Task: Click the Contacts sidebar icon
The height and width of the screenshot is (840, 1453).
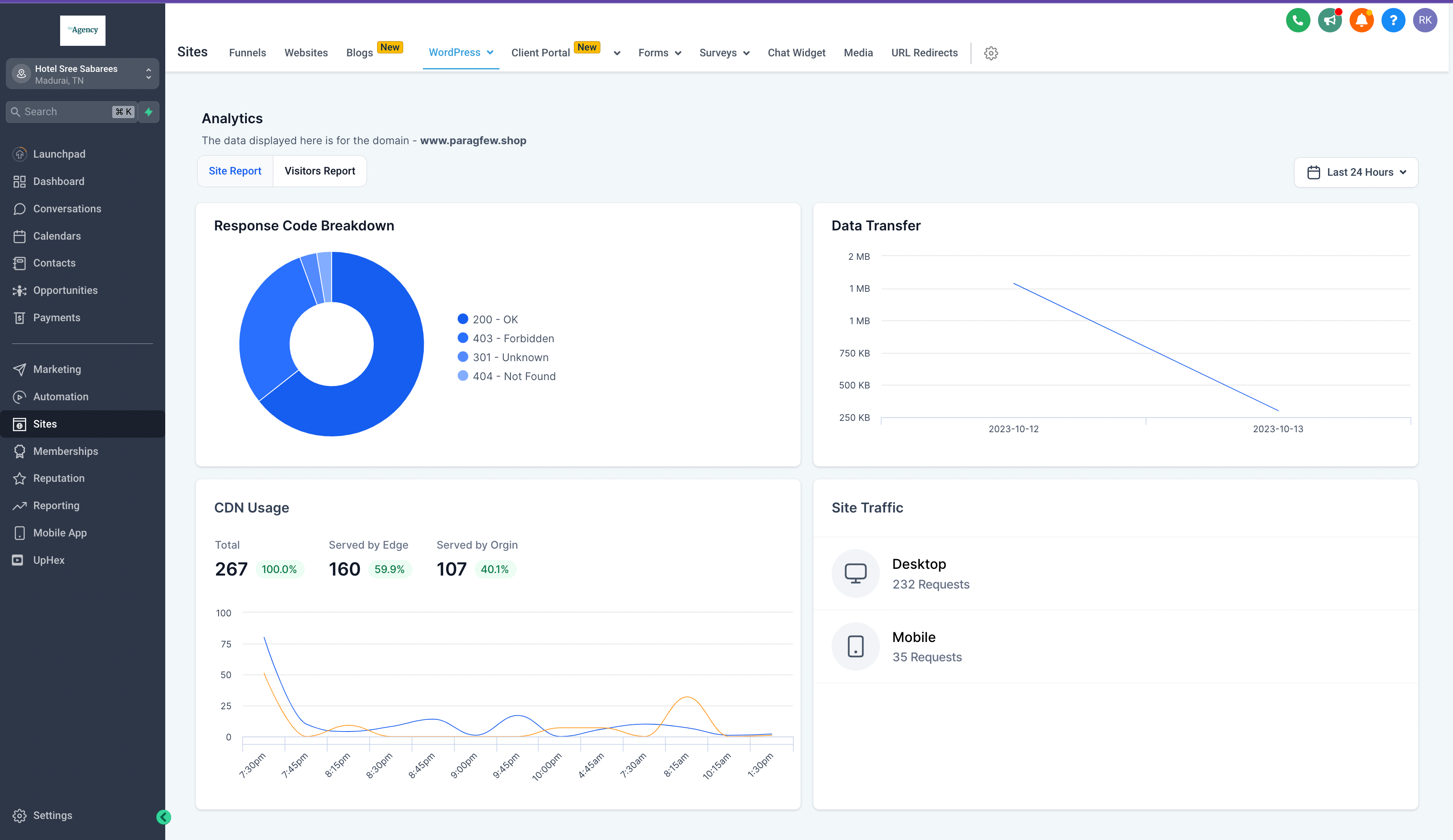Action: tap(20, 263)
